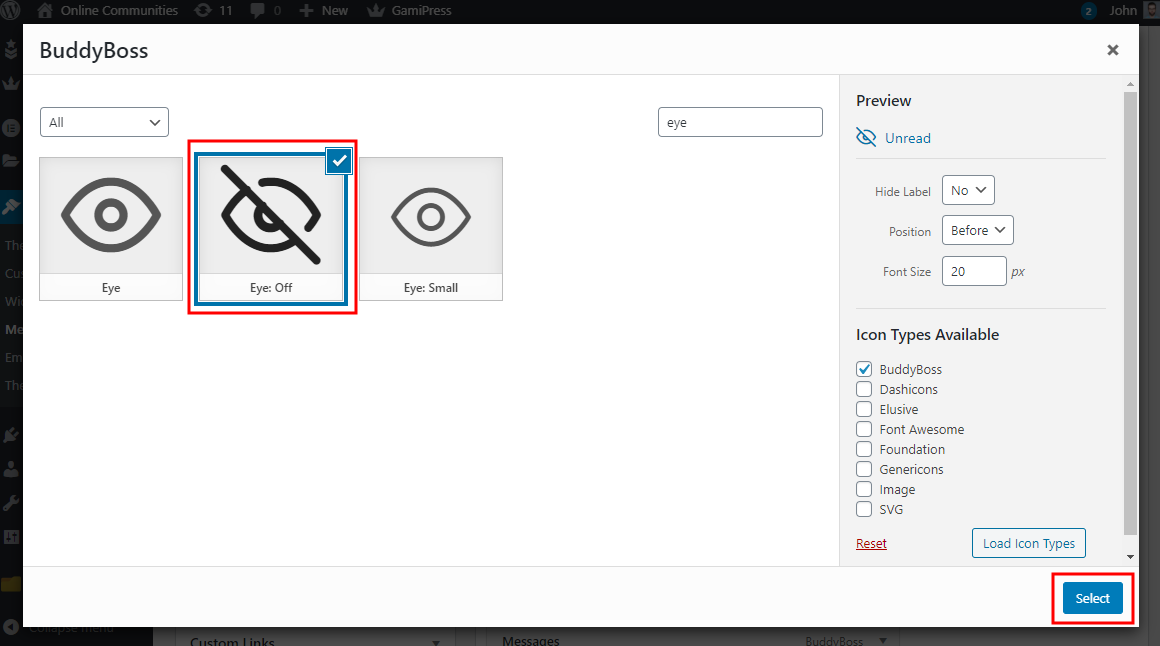Pick the Eye: Small icon
This screenshot has height=646, width=1160.
[431, 216]
